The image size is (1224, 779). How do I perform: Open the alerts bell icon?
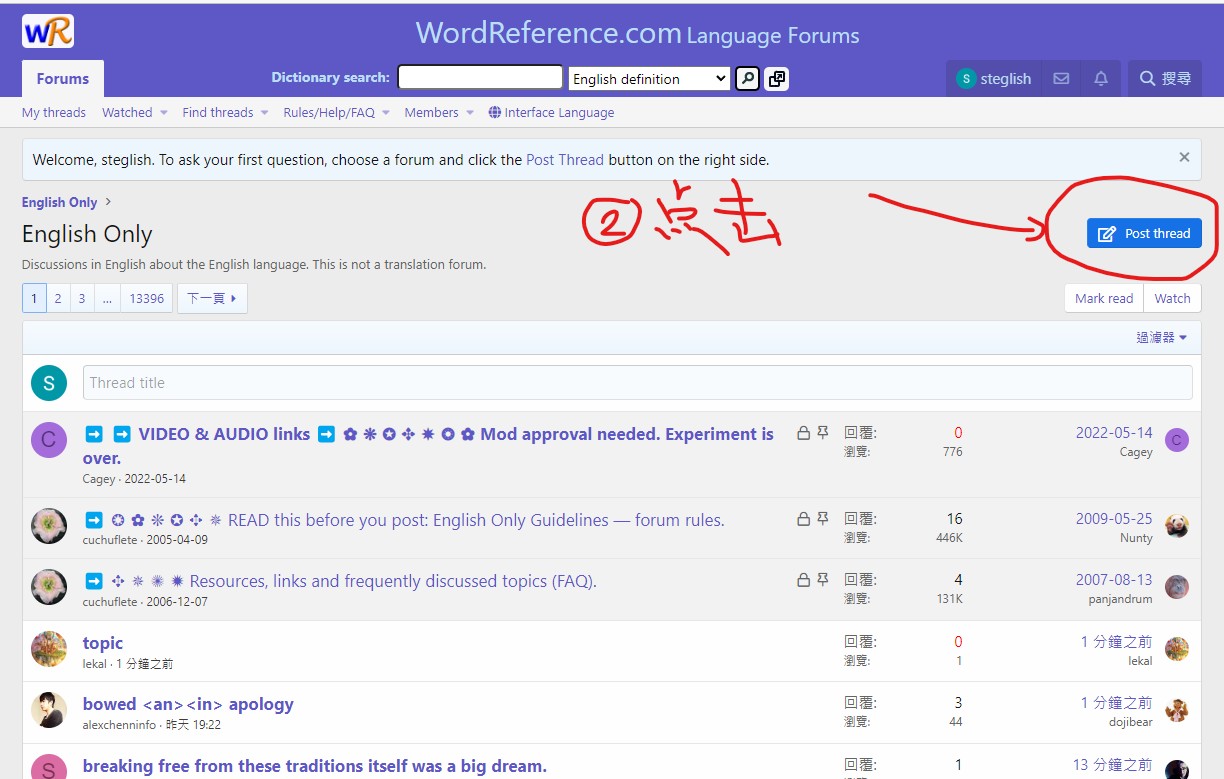coord(1101,78)
